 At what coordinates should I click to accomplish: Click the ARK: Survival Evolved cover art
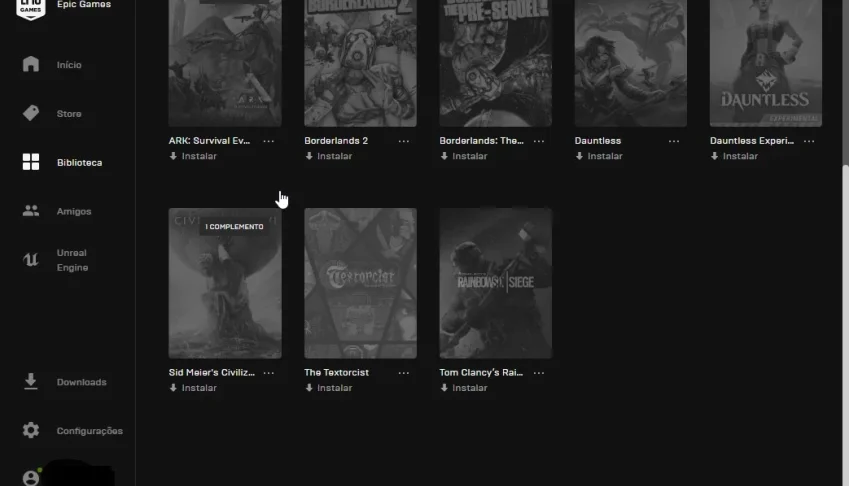click(x=225, y=63)
